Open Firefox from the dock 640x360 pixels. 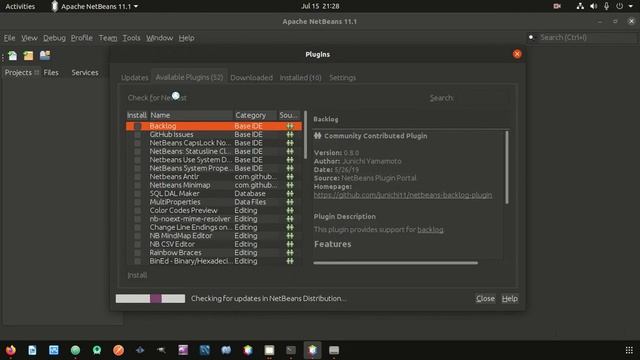tap(11, 350)
